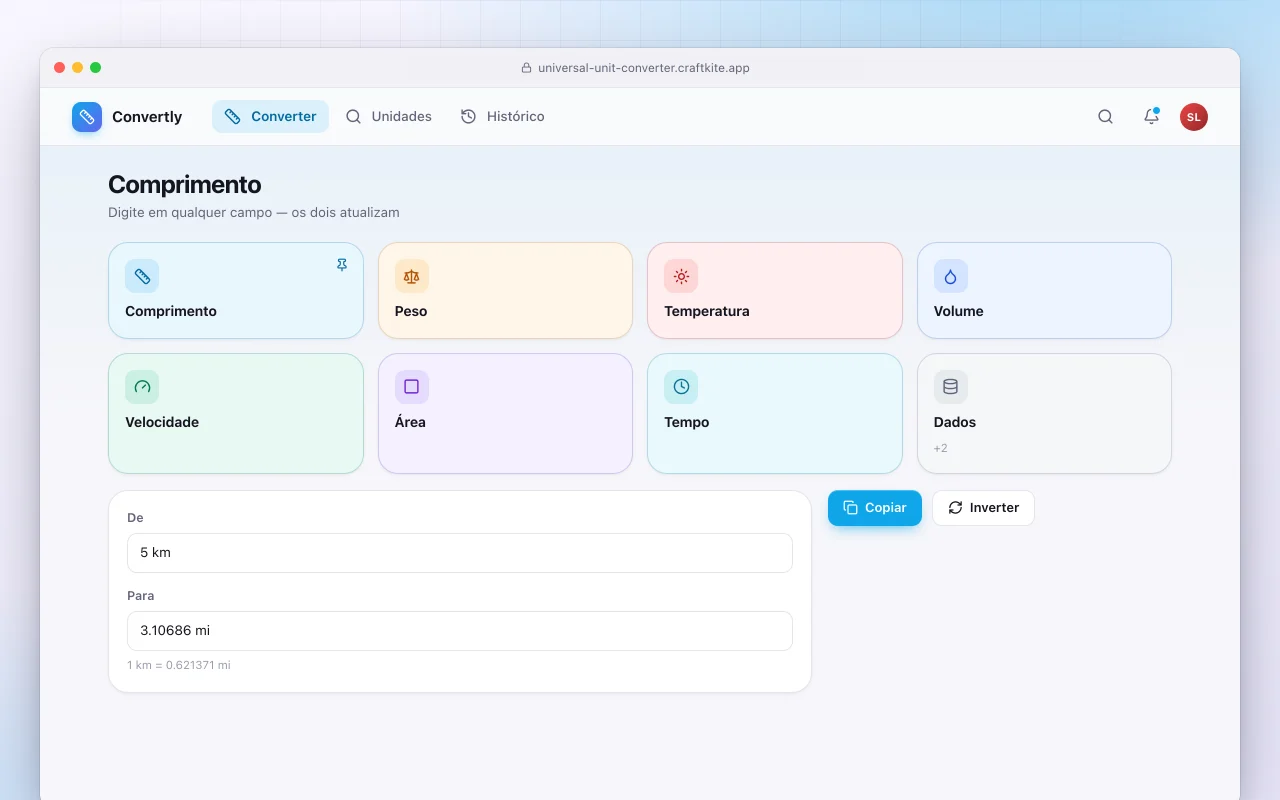This screenshot has width=1280, height=800.
Task: Select the Peso category card
Action: point(506,291)
